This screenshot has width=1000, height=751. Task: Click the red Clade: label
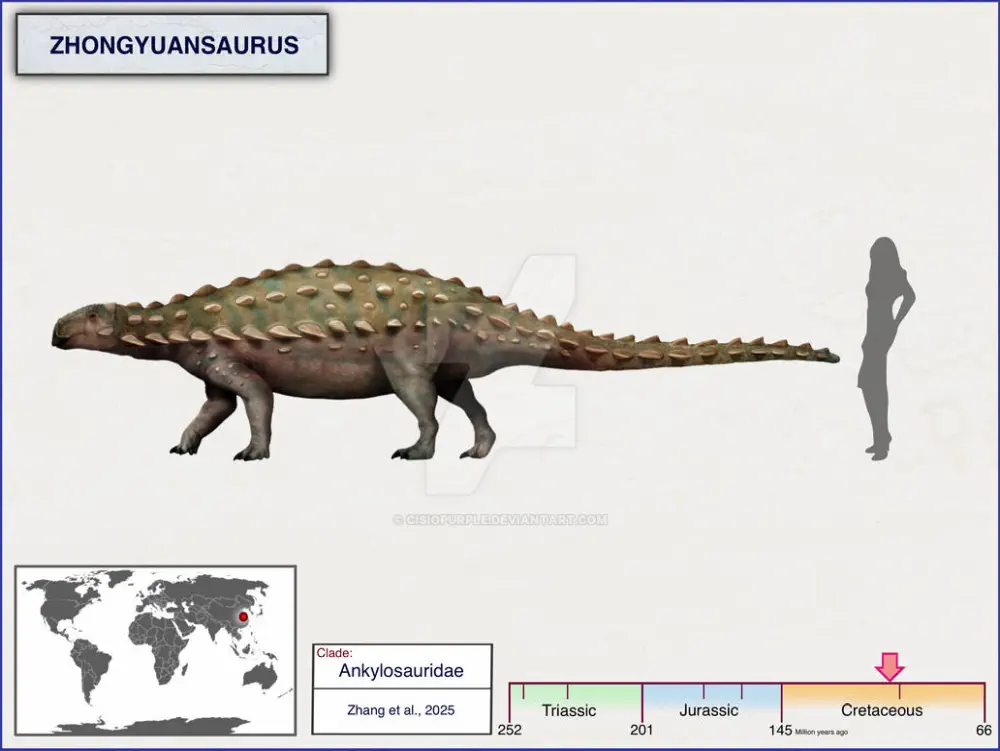click(334, 652)
